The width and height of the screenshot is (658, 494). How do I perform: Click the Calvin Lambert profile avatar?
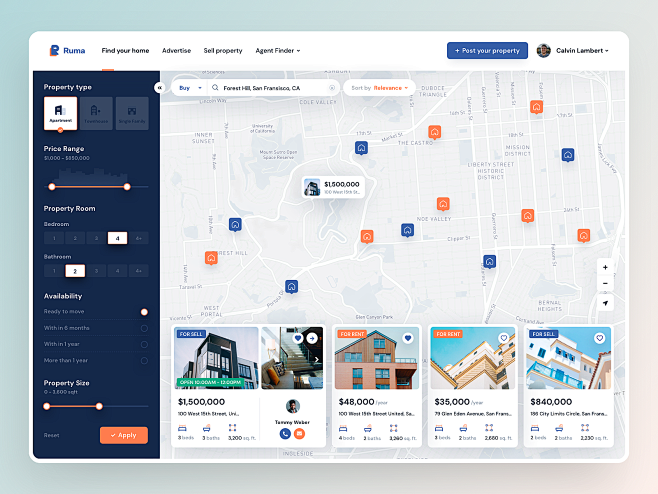[543, 50]
